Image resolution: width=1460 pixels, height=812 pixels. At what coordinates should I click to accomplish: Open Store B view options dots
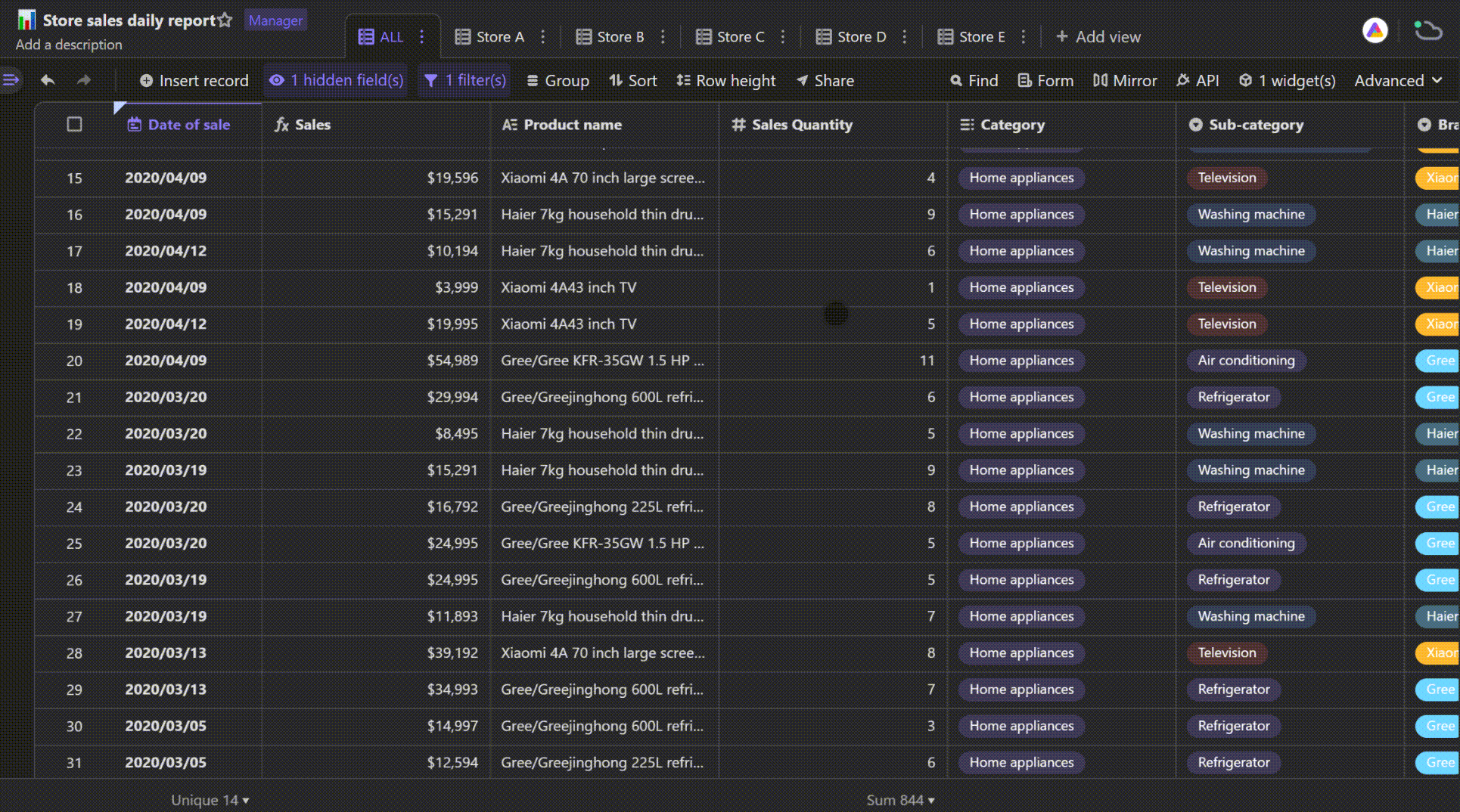pos(663,36)
